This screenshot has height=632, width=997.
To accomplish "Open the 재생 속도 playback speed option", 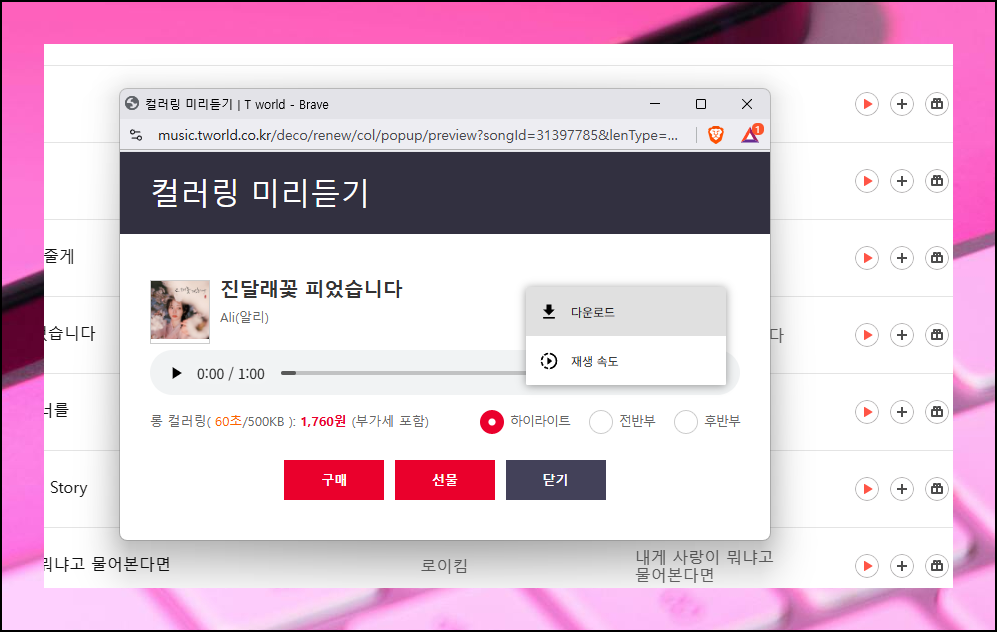I will (626, 361).
